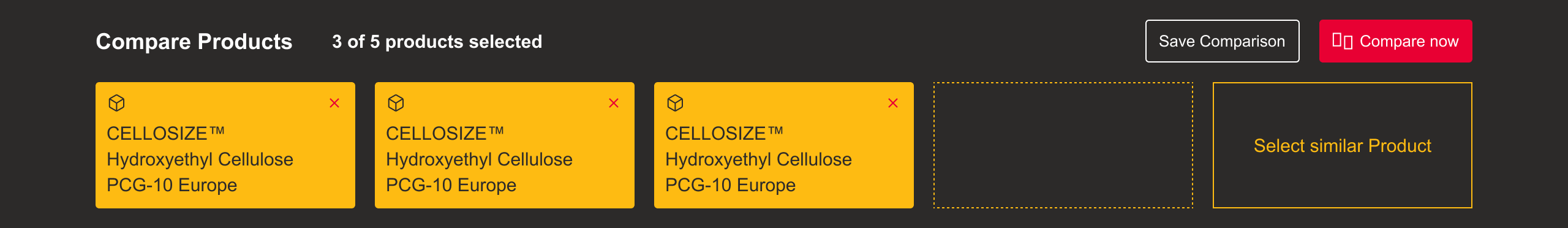
Task: Save the current comparison
Action: coord(1222,41)
